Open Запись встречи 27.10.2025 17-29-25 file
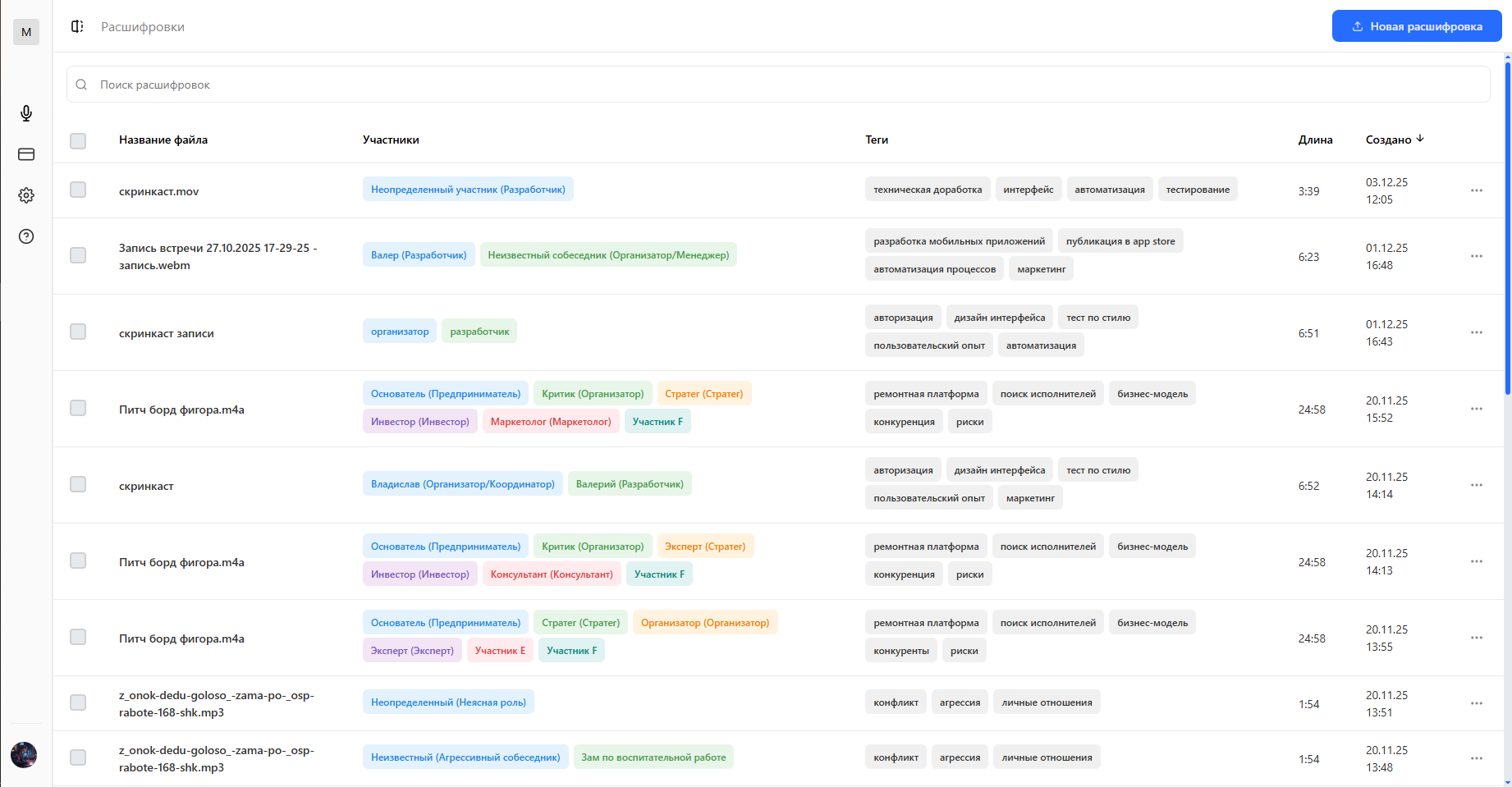 click(218, 257)
